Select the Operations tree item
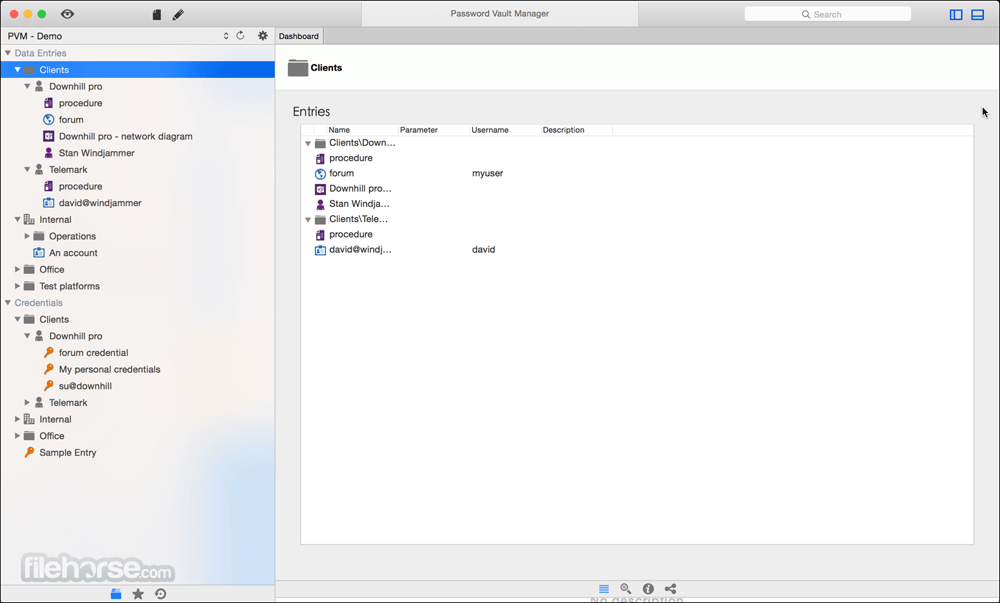1000x603 pixels. [72, 236]
